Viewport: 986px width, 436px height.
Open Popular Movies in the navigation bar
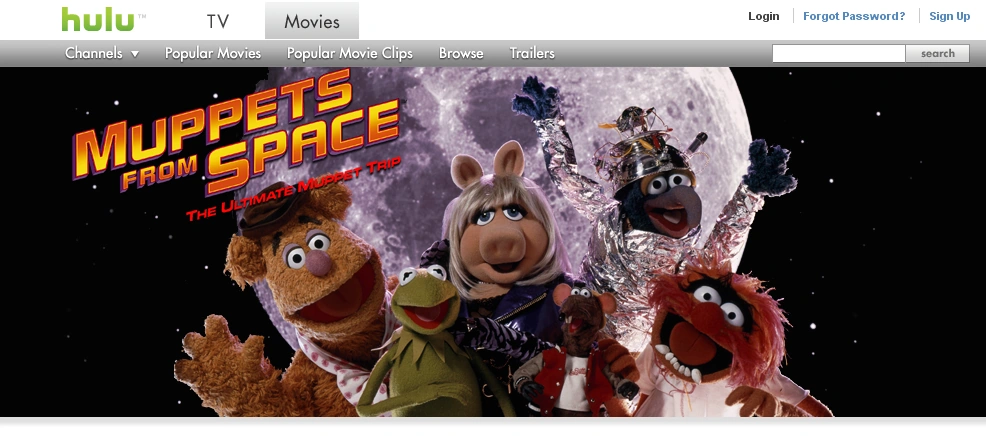click(213, 53)
